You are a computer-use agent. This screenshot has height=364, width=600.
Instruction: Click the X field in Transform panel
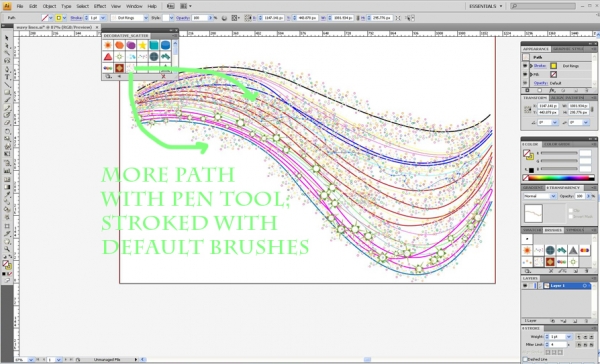pyautogui.click(x=548, y=106)
